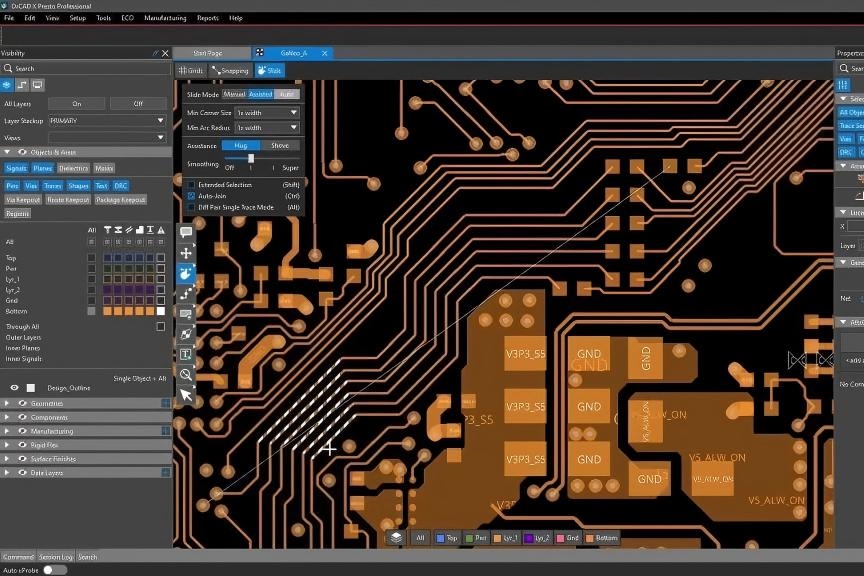864x576 pixels.
Task: Select the arrow selection tool
Action: click(187, 395)
